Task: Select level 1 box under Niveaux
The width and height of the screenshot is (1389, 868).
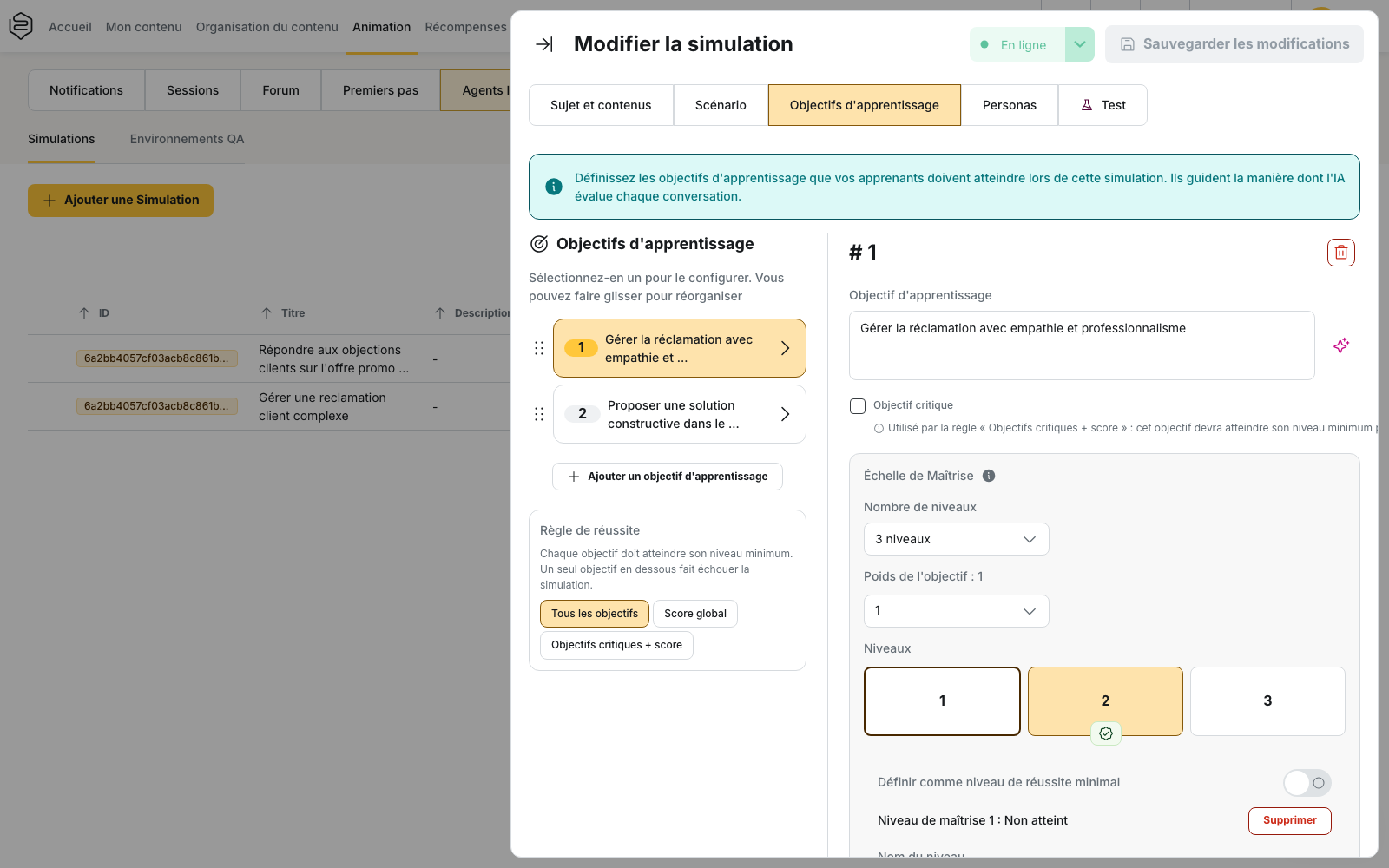Action: point(942,701)
